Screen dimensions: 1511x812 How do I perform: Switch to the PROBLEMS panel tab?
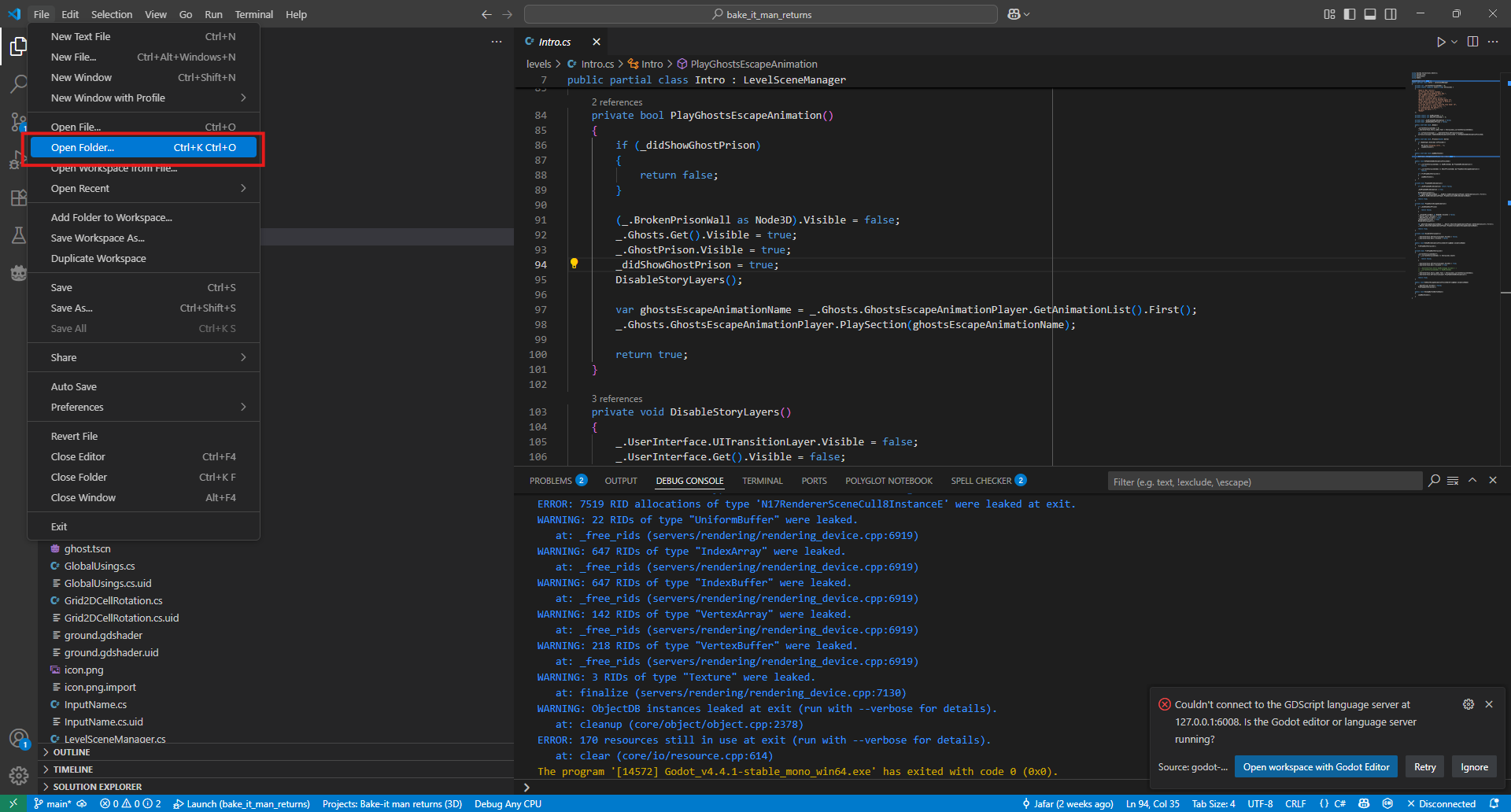pos(558,481)
